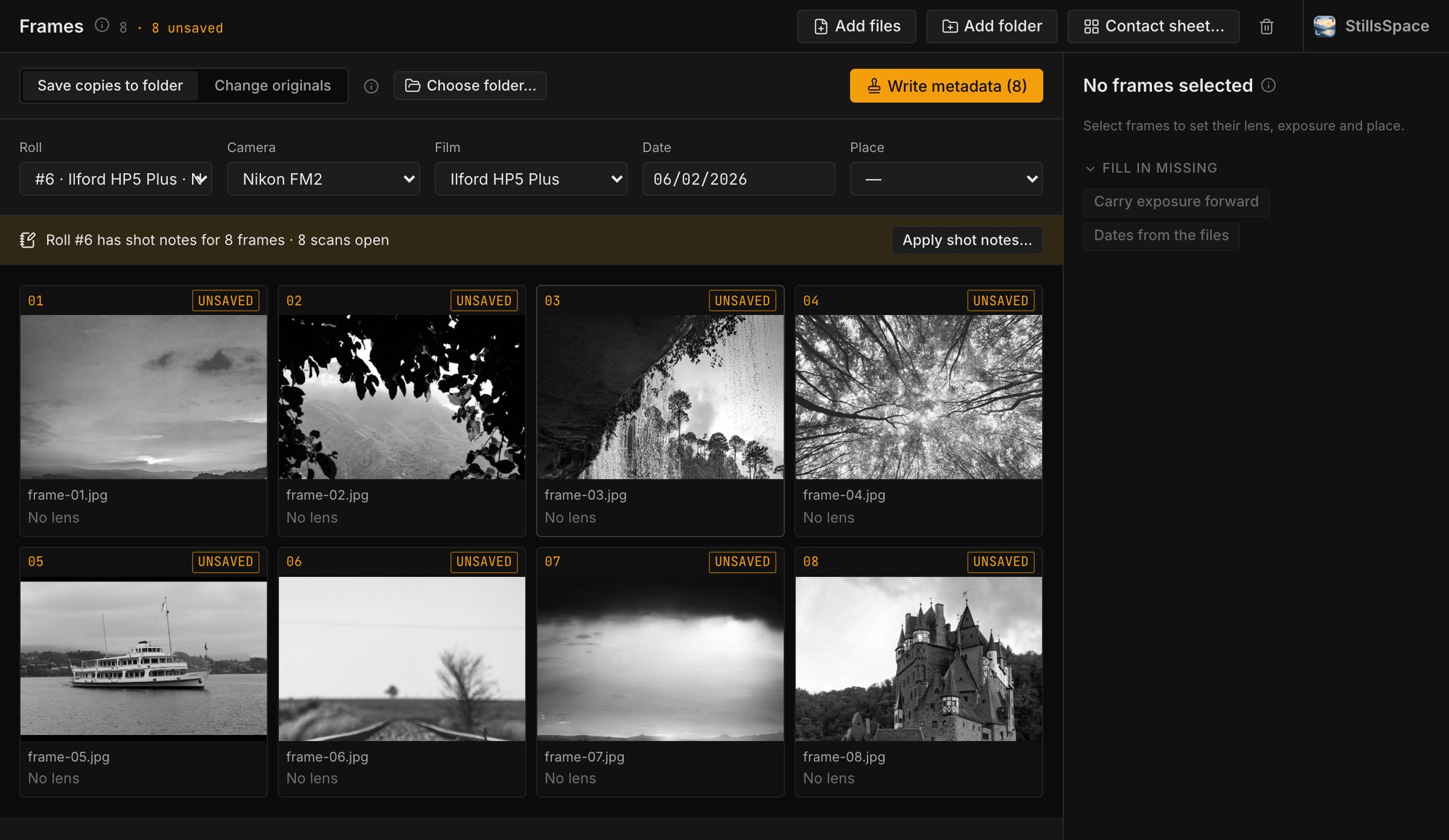Image resolution: width=1449 pixels, height=840 pixels.
Task: Select frame 01 sunset thumbnail
Action: [143, 397]
